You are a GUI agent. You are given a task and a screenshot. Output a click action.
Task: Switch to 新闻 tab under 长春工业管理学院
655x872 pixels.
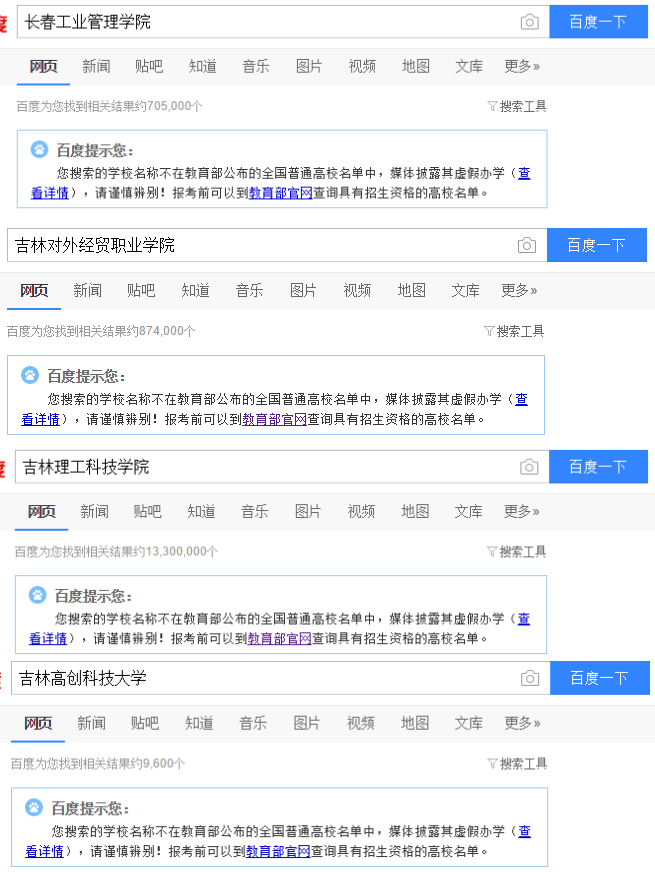96,67
